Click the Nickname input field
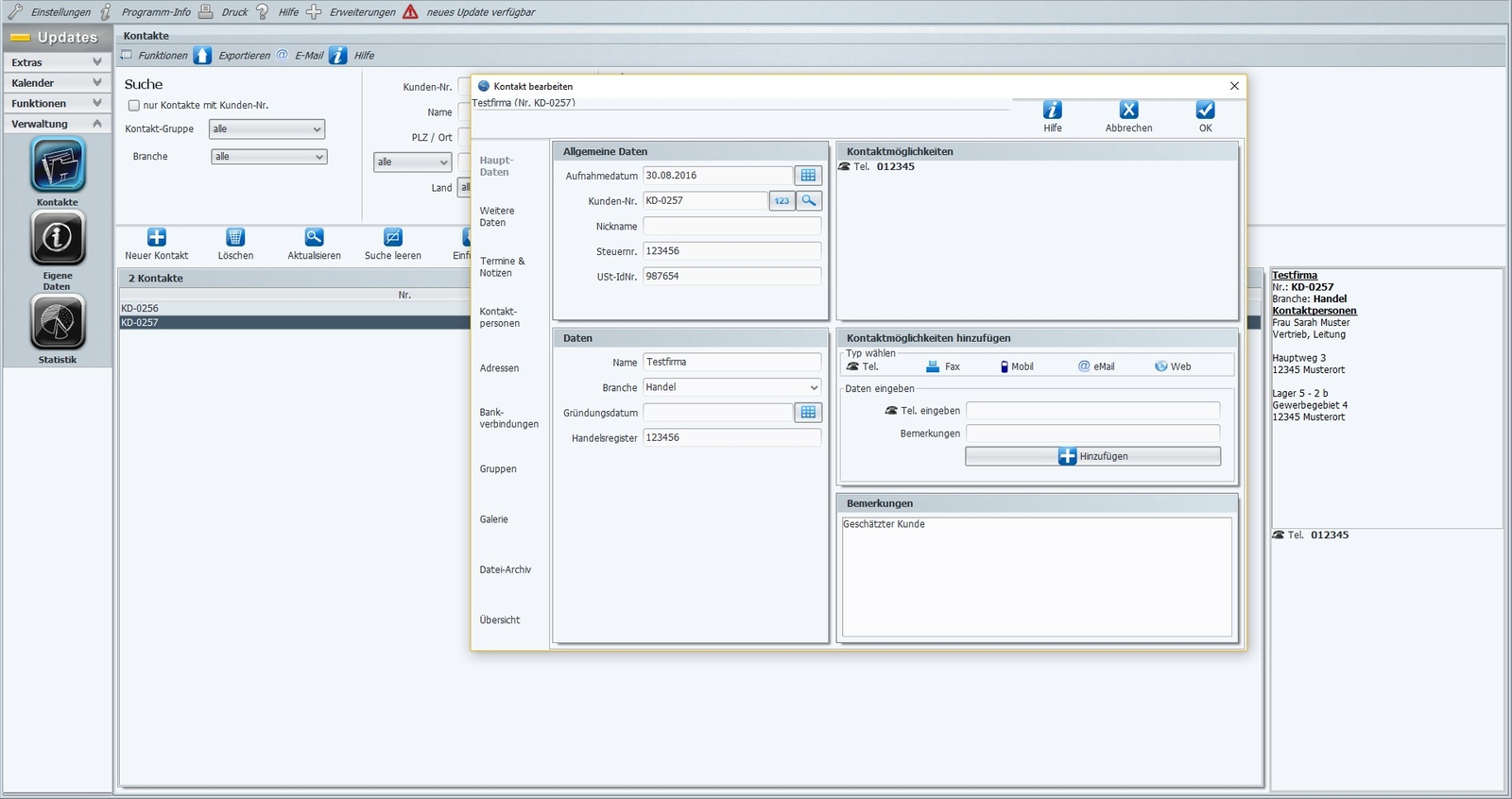 (732, 227)
